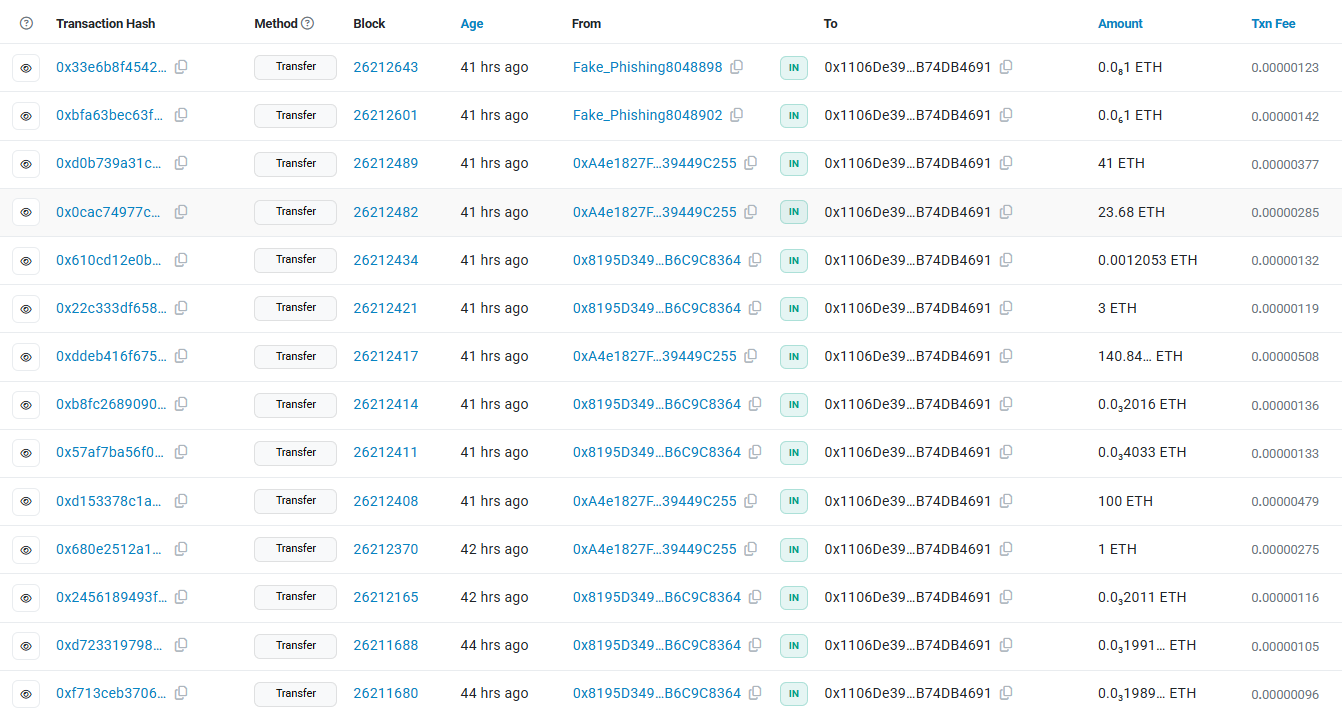The width and height of the screenshot is (1342, 711).
Task: Copy transaction hash 0xbfa63bec63f
Action: [181, 115]
